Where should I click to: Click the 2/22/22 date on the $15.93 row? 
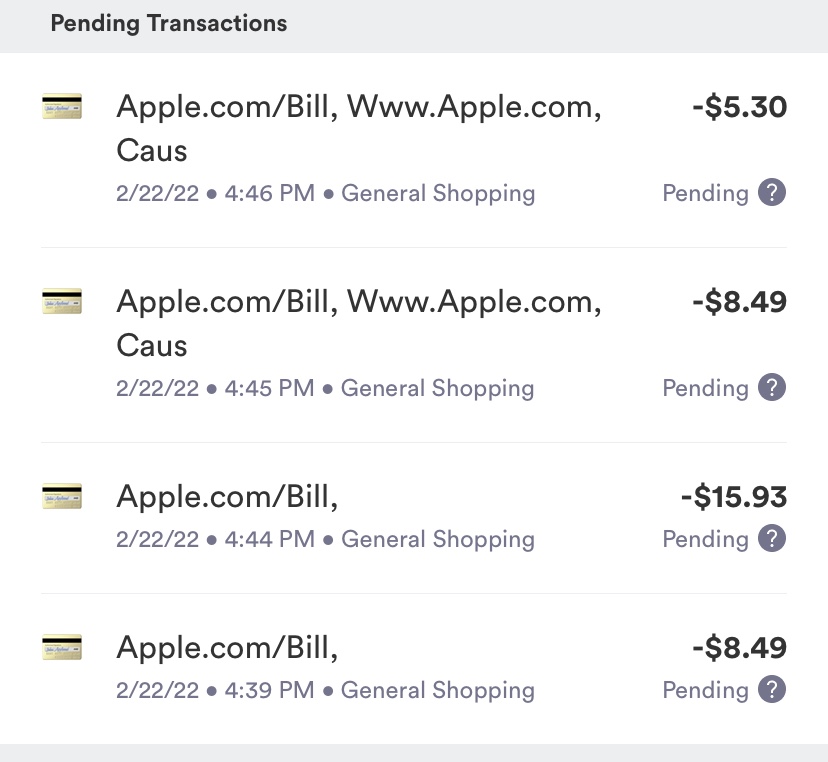click(x=158, y=539)
